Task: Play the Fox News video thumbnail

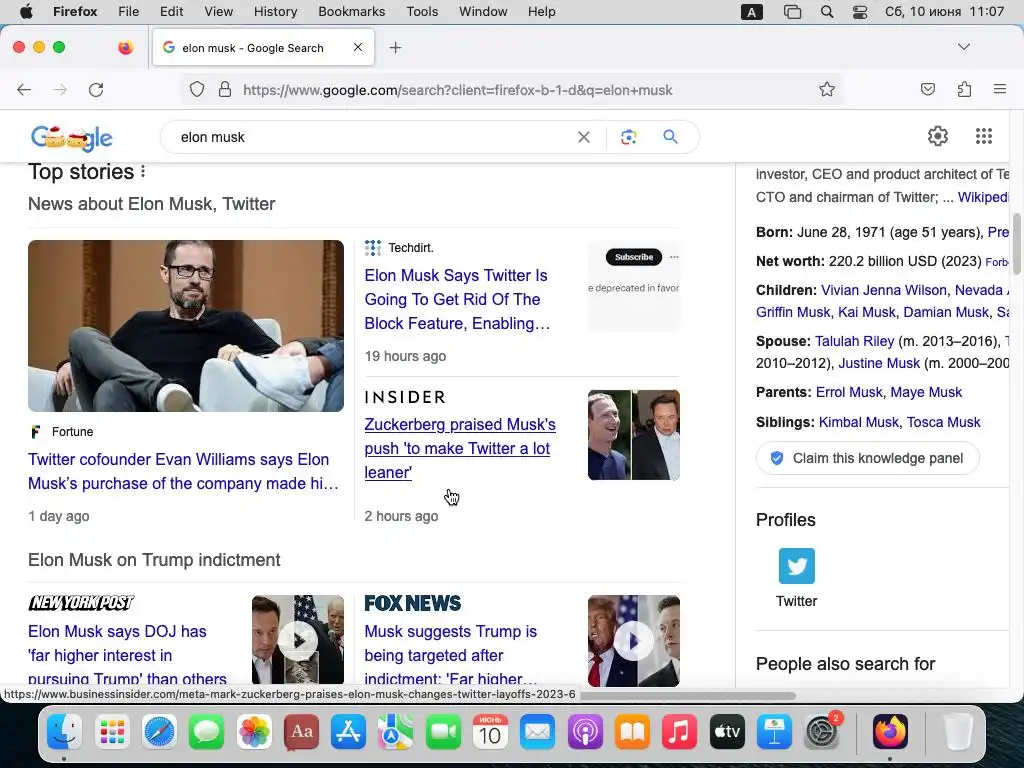Action: tap(633, 641)
